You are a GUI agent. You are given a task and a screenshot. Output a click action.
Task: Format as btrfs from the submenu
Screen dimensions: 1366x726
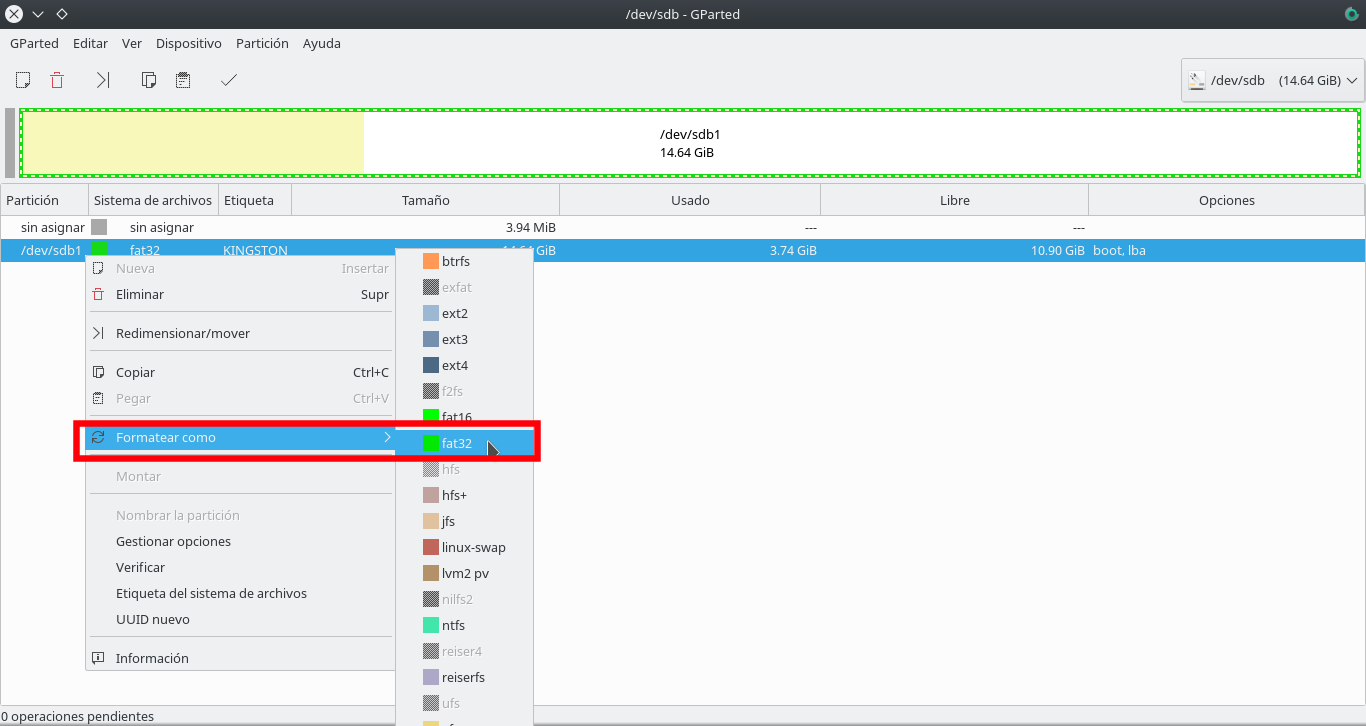pyautogui.click(x=465, y=261)
